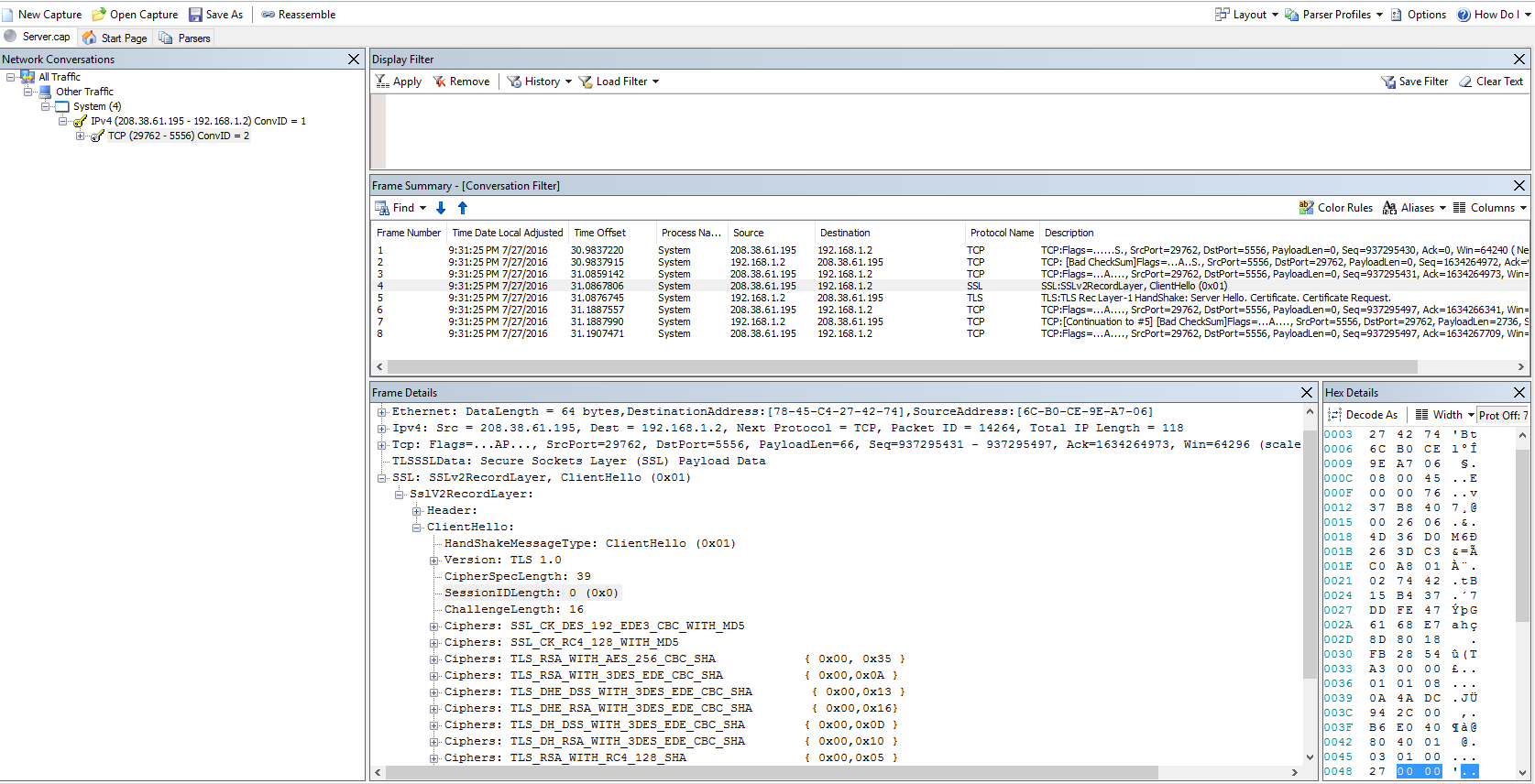Select frame 1 in the frame summary

point(950,250)
